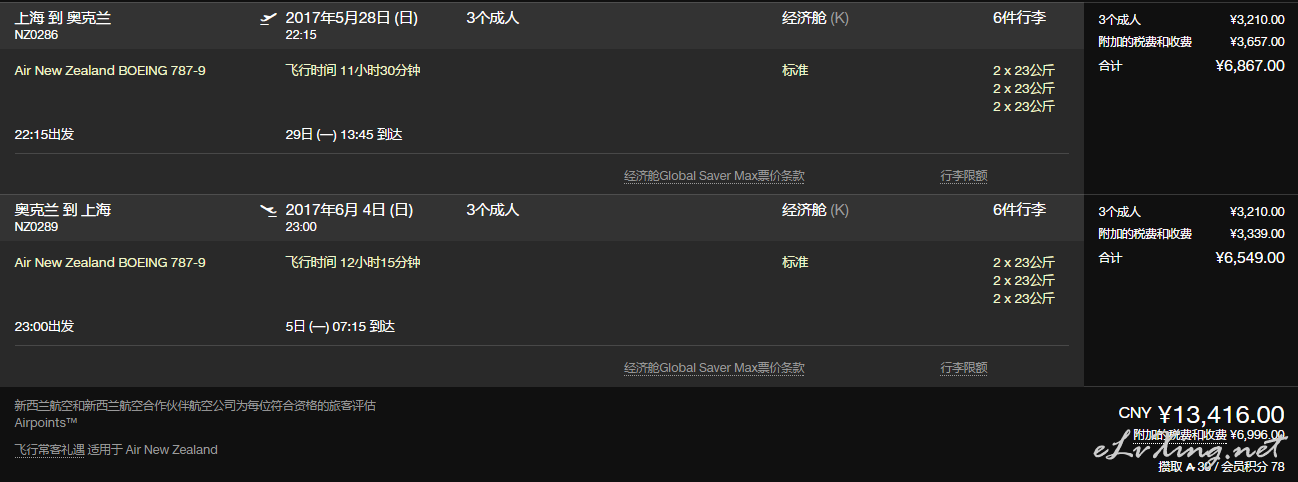This screenshot has width=1298, height=482.
Task: Click the takeoff plane icon for Shanghai-Auckland flight
Action: [x=268, y=18]
